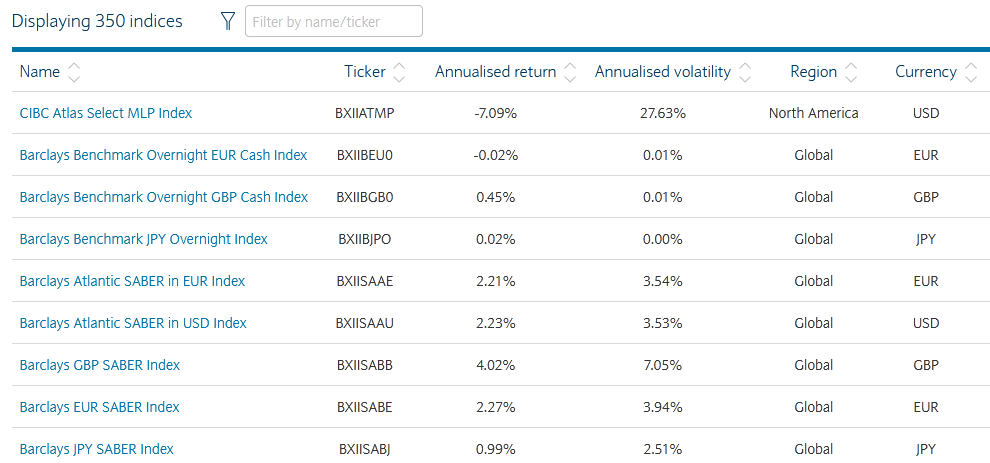Sort by Annualised return arrows
Screen dimensions: 990x463
(x=570, y=72)
